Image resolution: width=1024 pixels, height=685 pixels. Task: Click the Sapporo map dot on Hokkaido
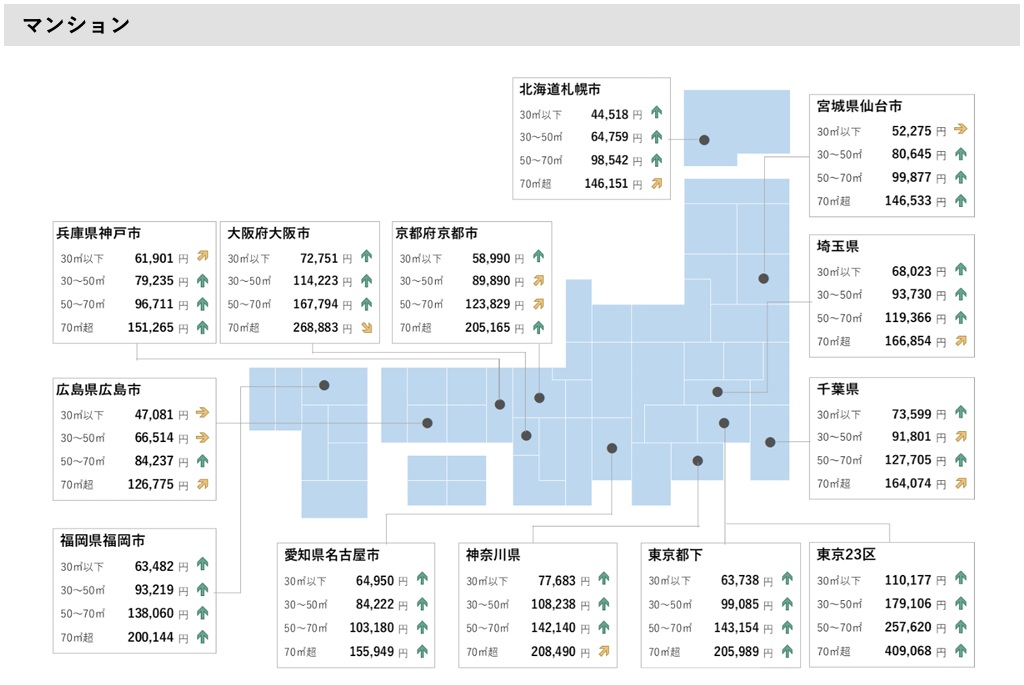pyautogui.click(x=704, y=140)
